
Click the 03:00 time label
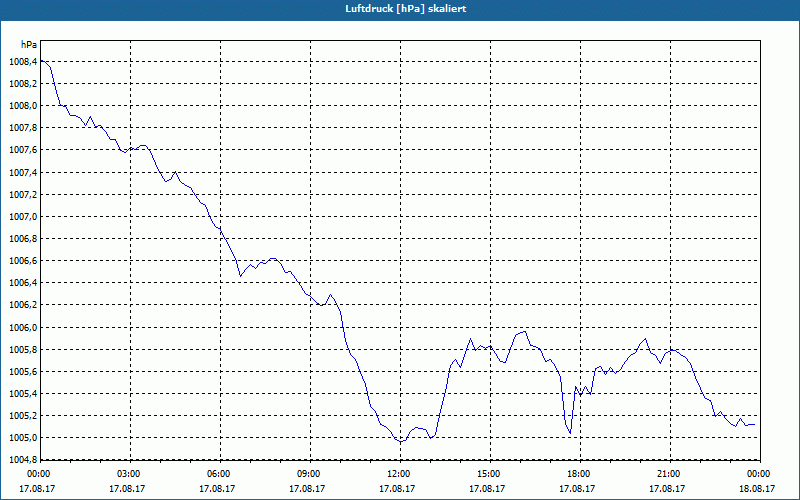130,474
